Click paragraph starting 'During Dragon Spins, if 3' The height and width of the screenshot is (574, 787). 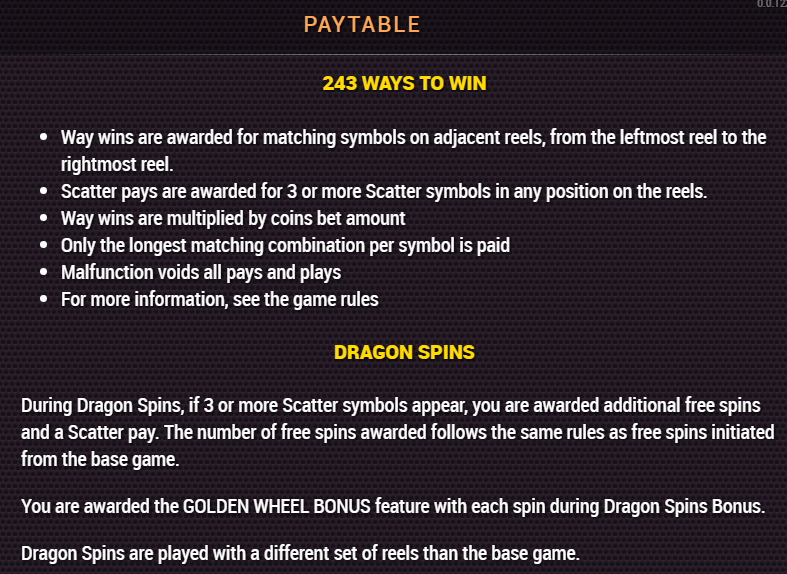tap(398, 433)
